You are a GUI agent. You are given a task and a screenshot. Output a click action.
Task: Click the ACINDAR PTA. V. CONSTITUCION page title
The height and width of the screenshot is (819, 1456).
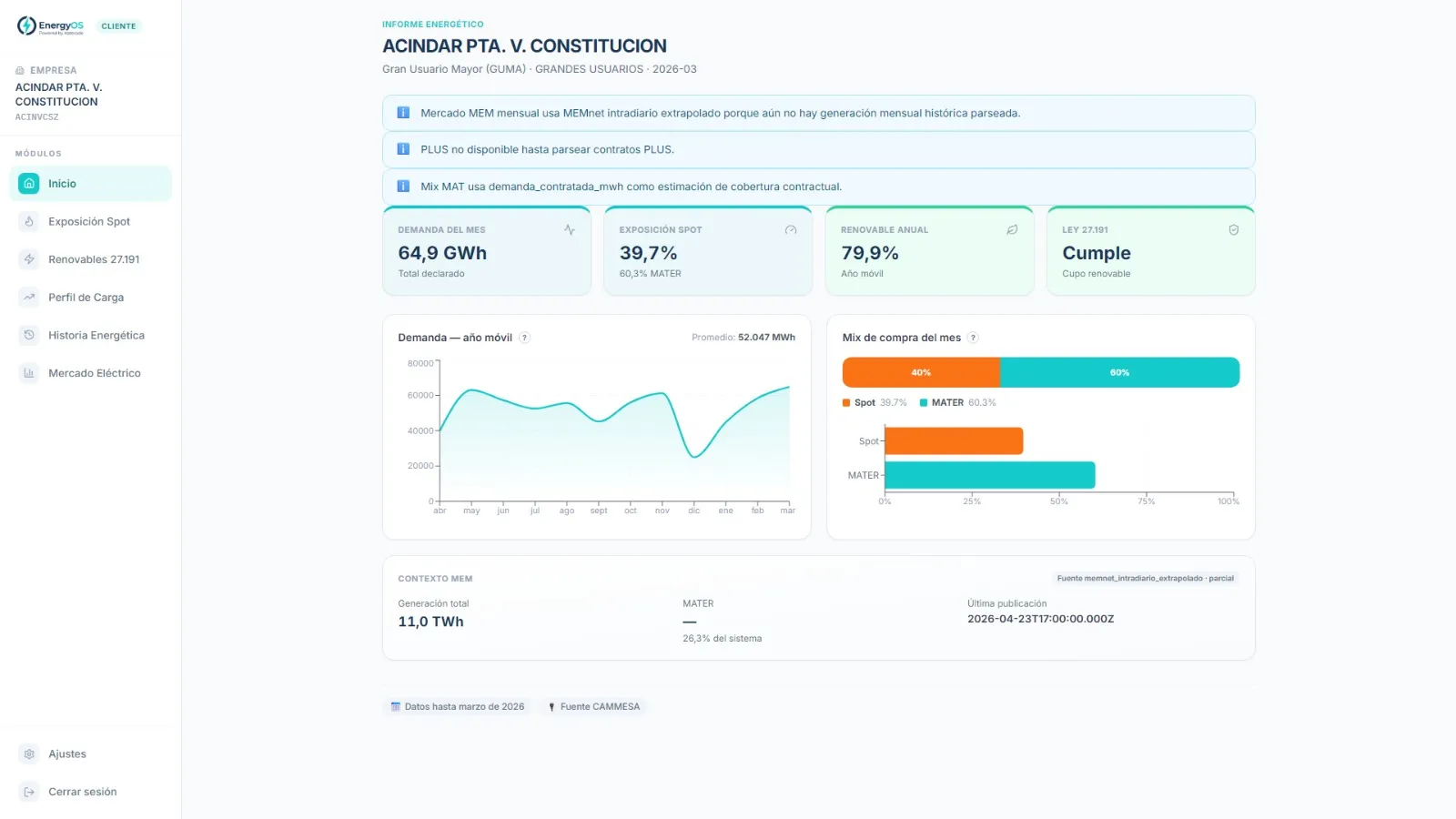click(524, 46)
